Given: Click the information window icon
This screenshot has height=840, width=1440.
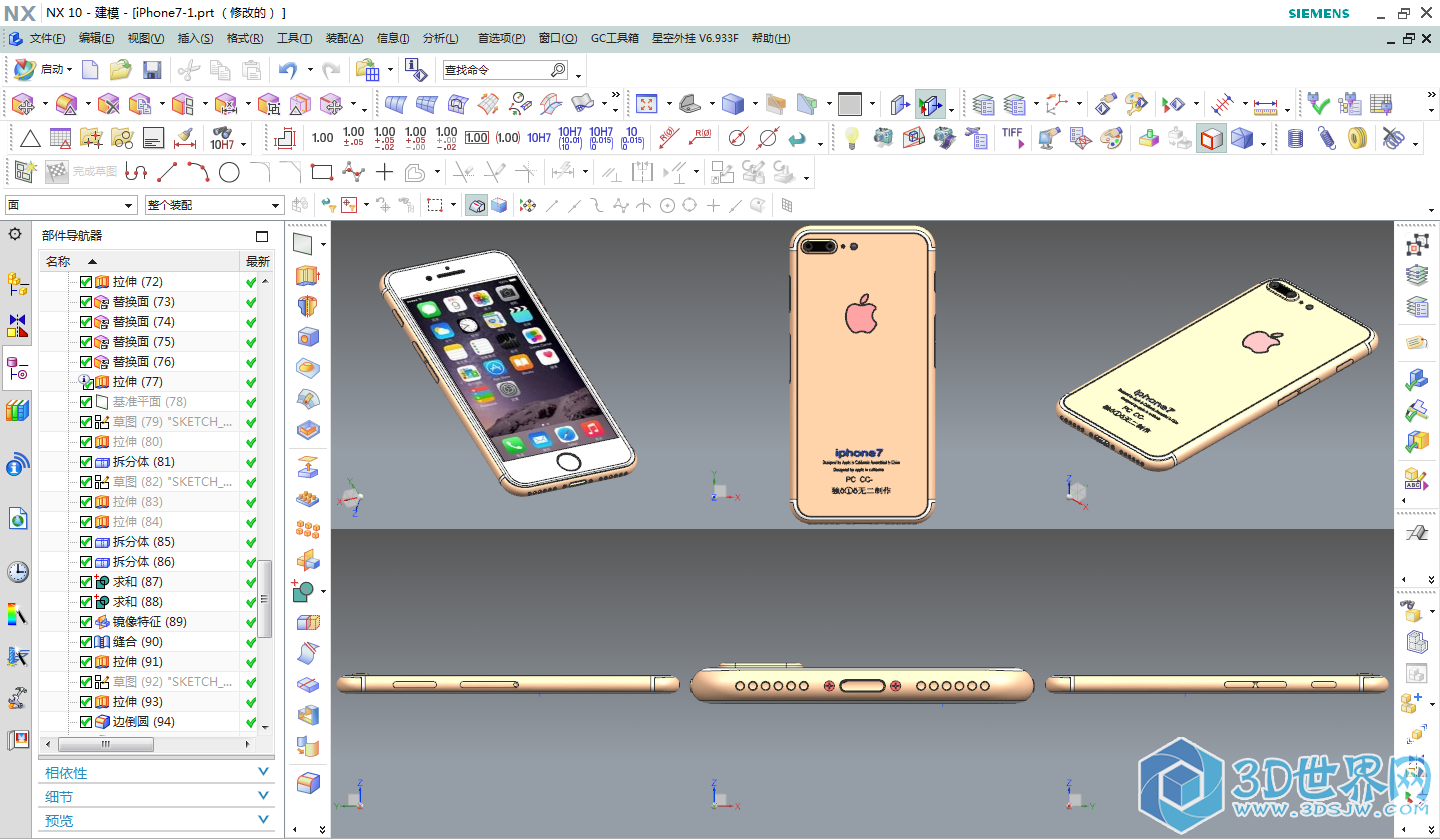Looking at the screenshot, I should tap(416, 70).
